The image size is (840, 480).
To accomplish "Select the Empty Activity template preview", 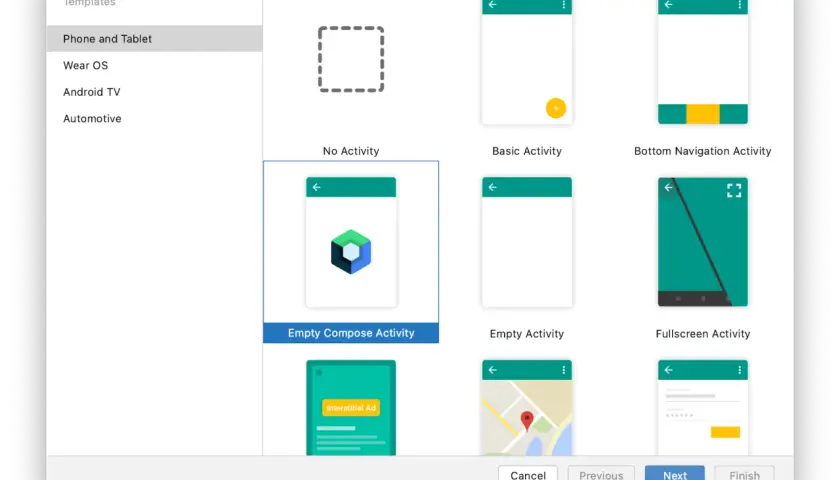I will (527, 242).
